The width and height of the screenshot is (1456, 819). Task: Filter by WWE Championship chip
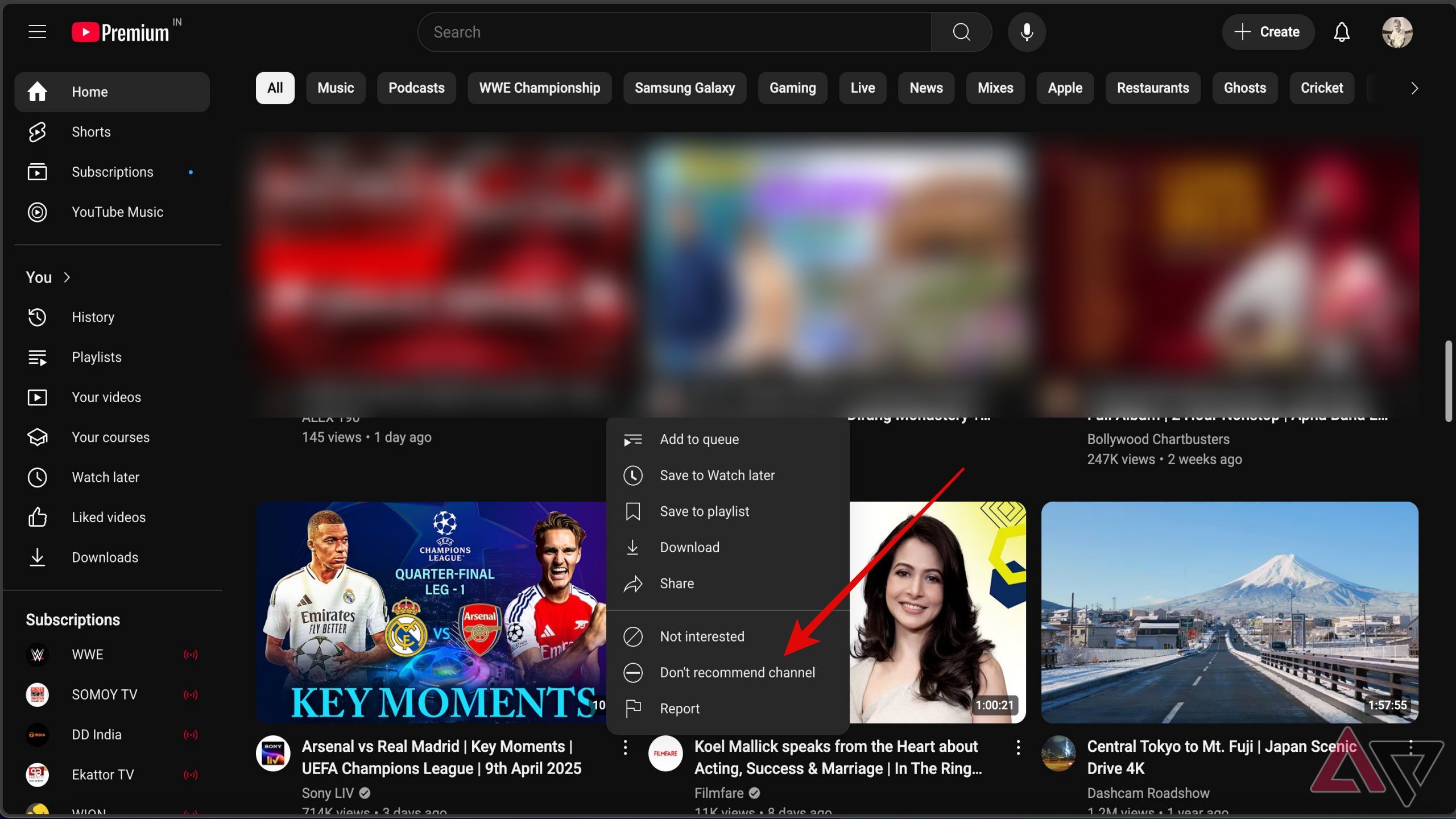coord(539,88)
